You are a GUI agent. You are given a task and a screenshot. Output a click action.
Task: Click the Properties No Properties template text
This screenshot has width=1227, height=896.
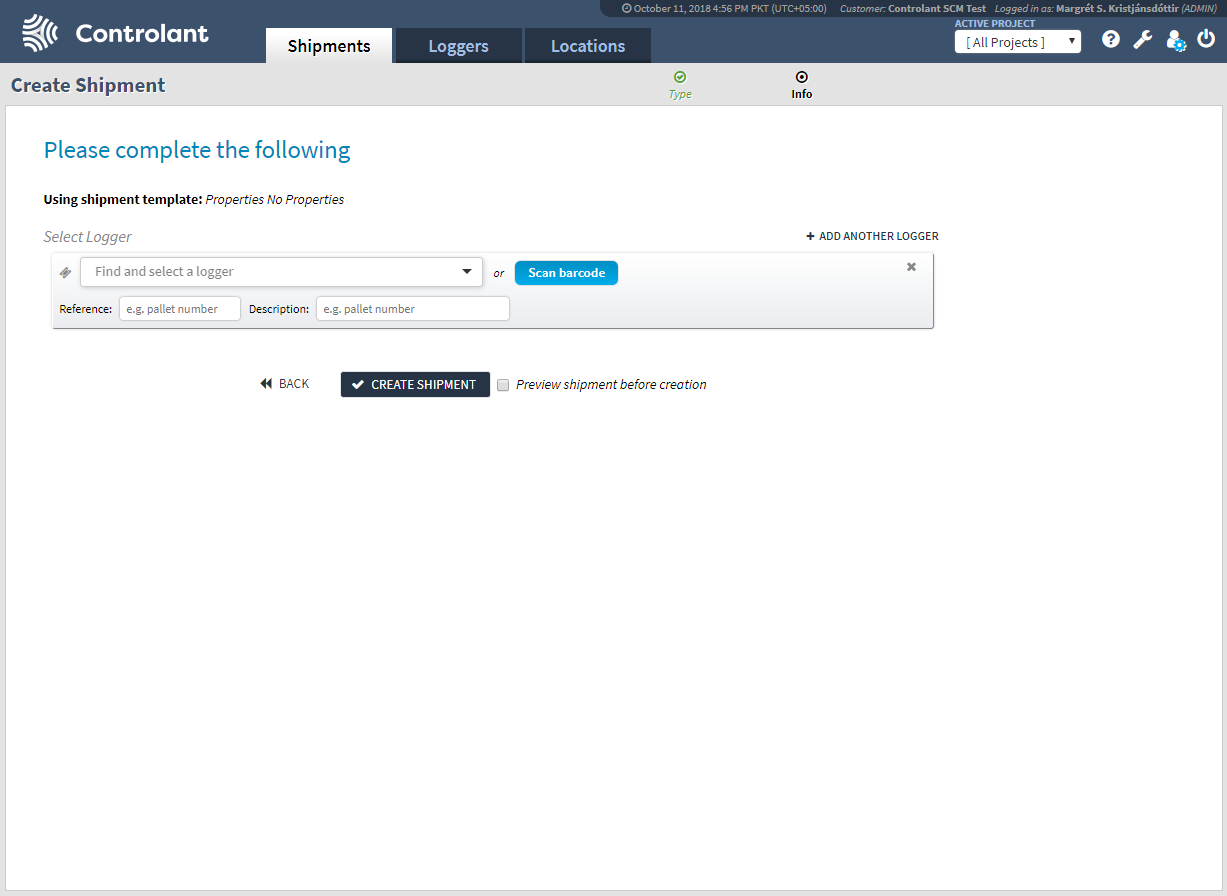tap(275, 200)
